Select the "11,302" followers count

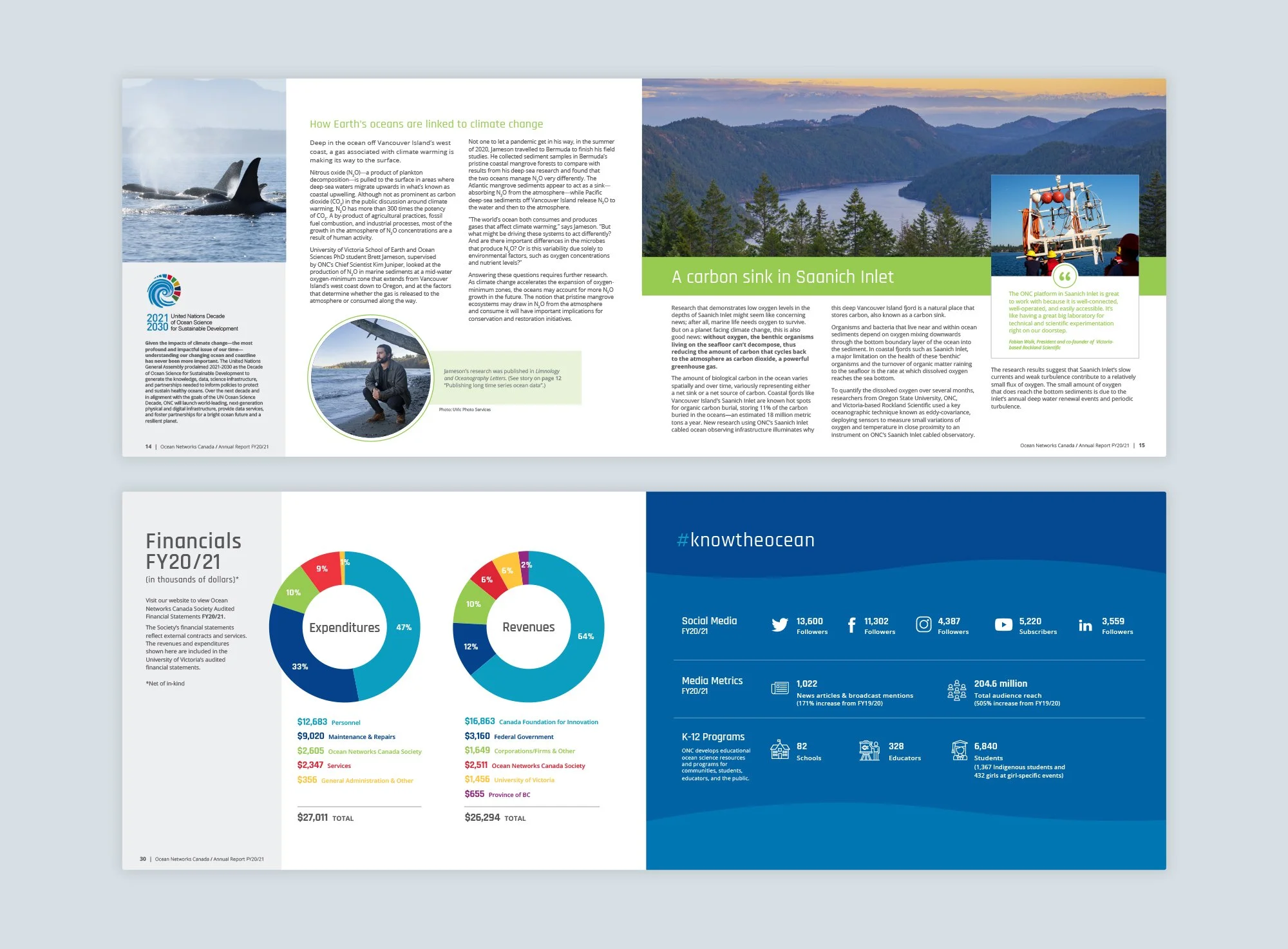(x=876, y=621)
